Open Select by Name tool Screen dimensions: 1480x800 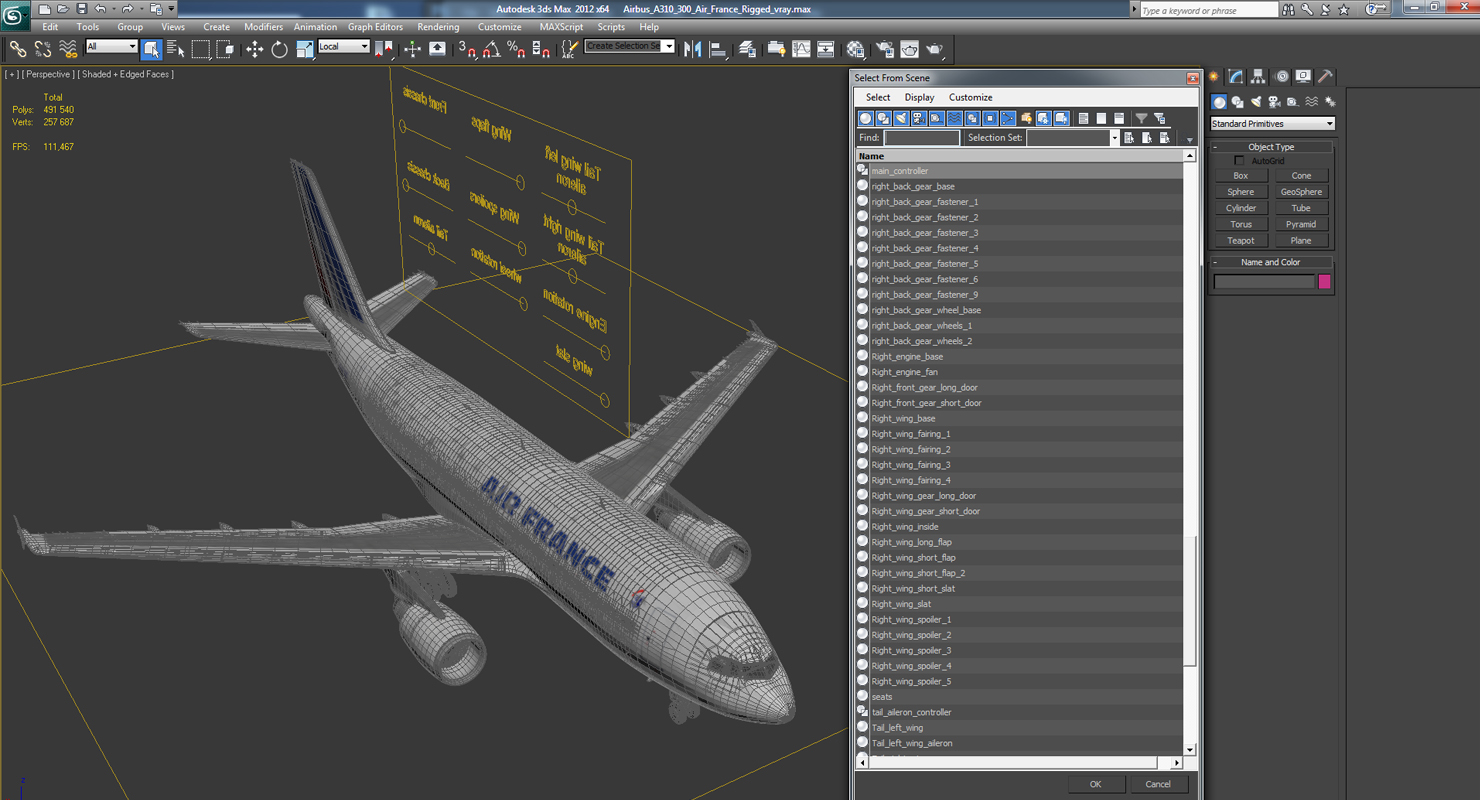point(176,48)
